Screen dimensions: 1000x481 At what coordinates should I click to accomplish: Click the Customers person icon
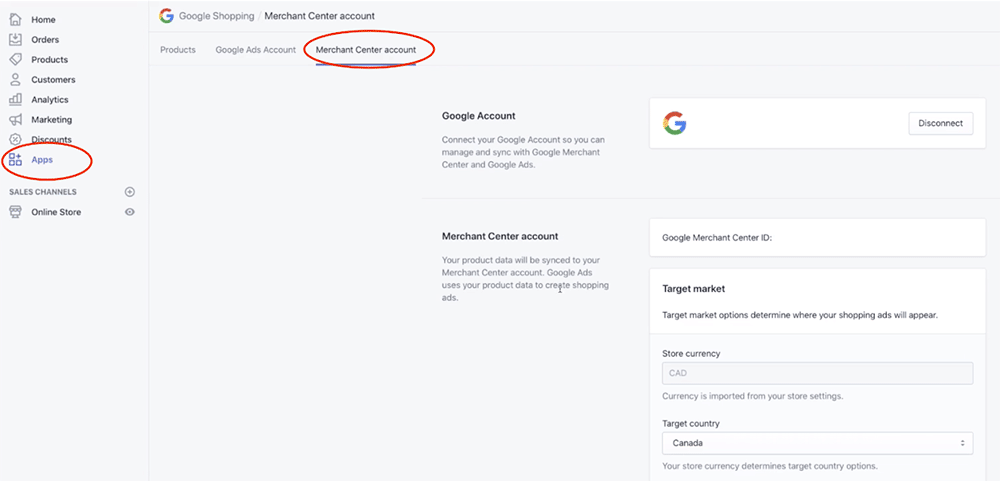point(15,80)
